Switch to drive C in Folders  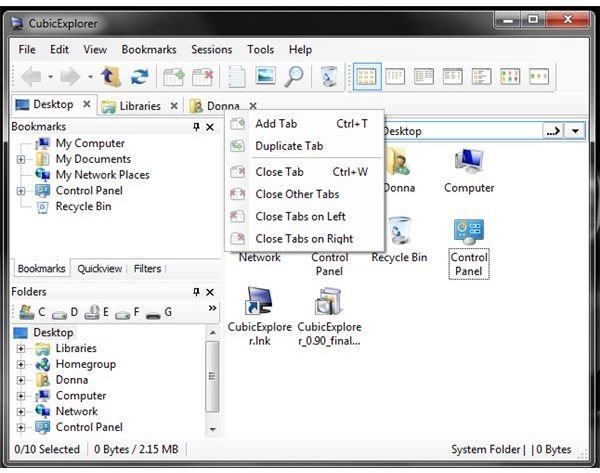pyautogui.click(x=32, y=312)
